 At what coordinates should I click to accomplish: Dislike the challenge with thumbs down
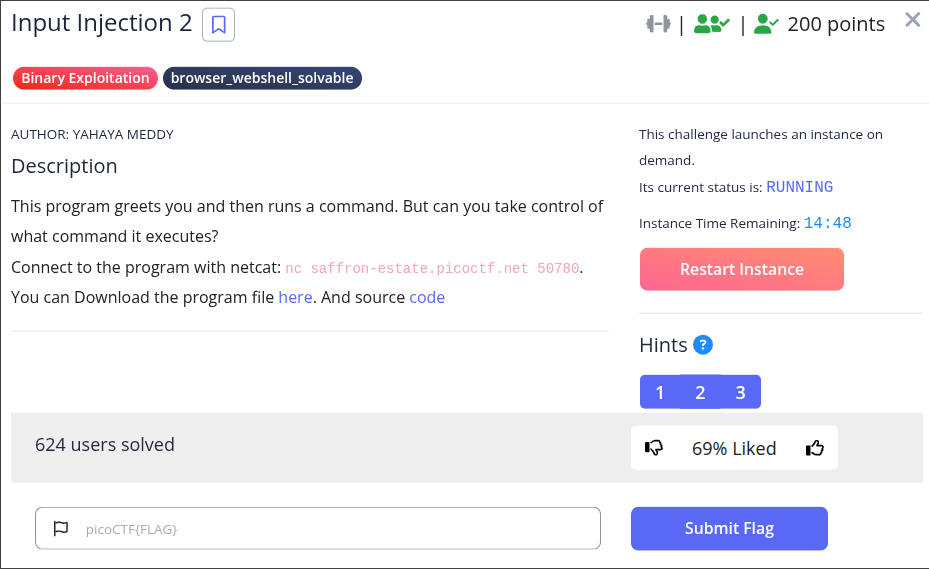point(654,448)
